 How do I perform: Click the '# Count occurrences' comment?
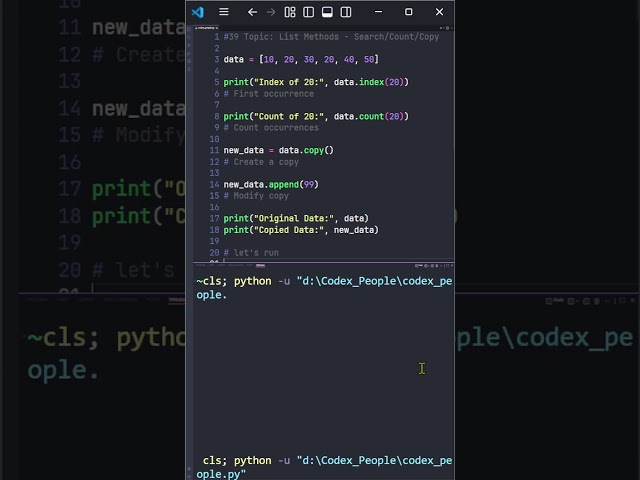tap(271, 128)
